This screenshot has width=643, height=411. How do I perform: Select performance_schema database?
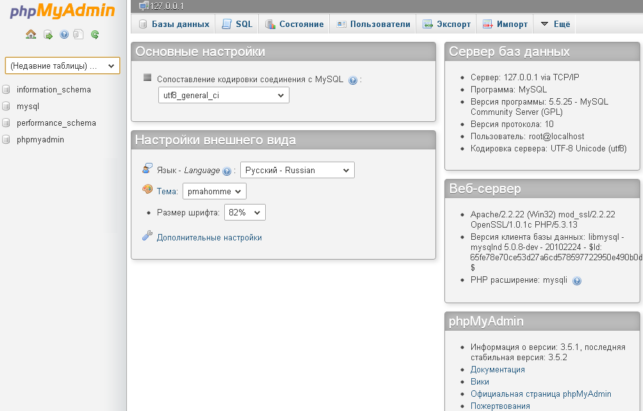56,123
